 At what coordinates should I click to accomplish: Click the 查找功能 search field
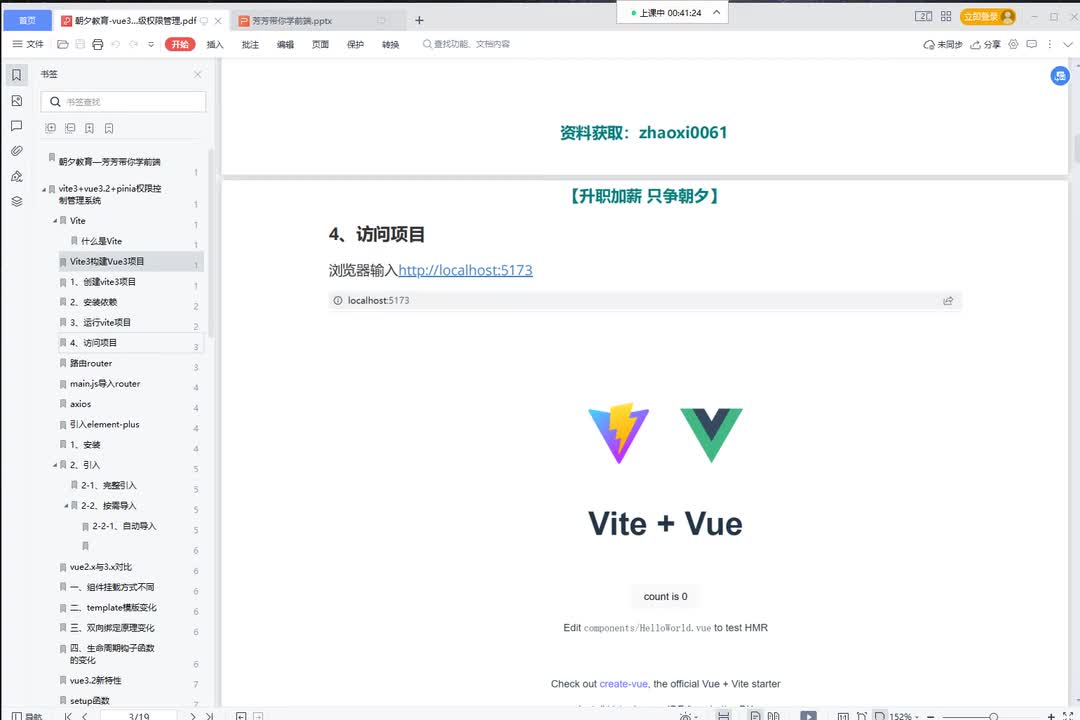[467, 44]
